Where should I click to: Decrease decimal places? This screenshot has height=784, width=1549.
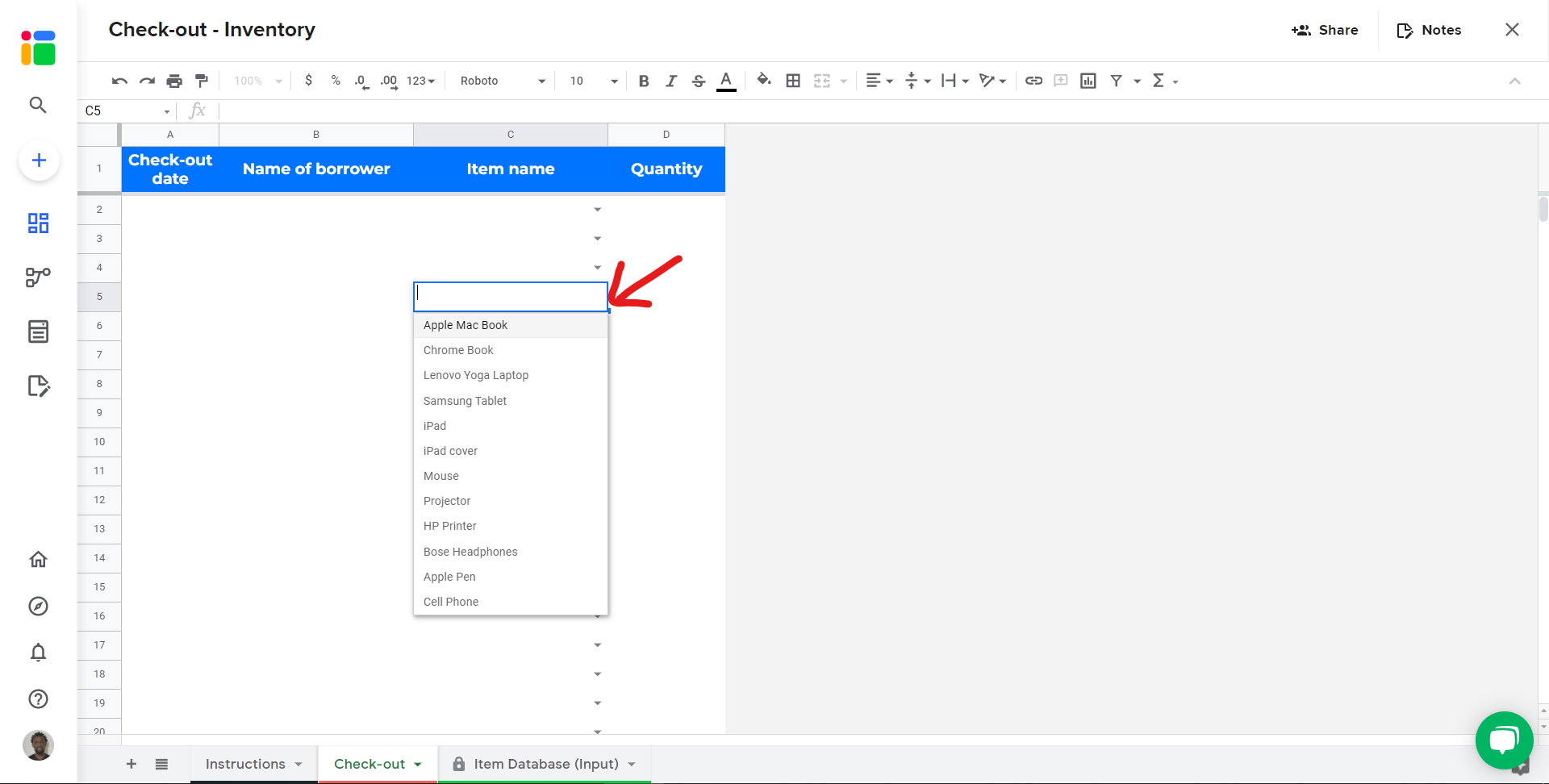(362, 81)
